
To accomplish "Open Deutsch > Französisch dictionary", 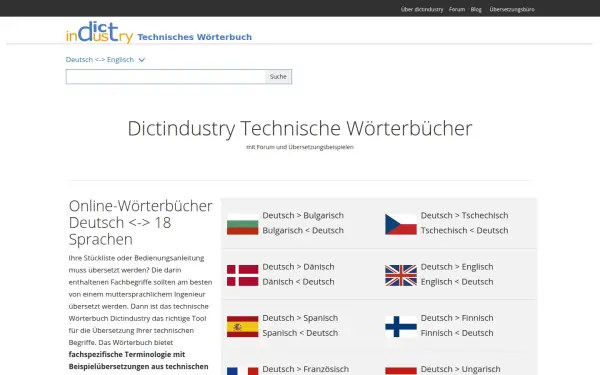I will coord(305,369).
